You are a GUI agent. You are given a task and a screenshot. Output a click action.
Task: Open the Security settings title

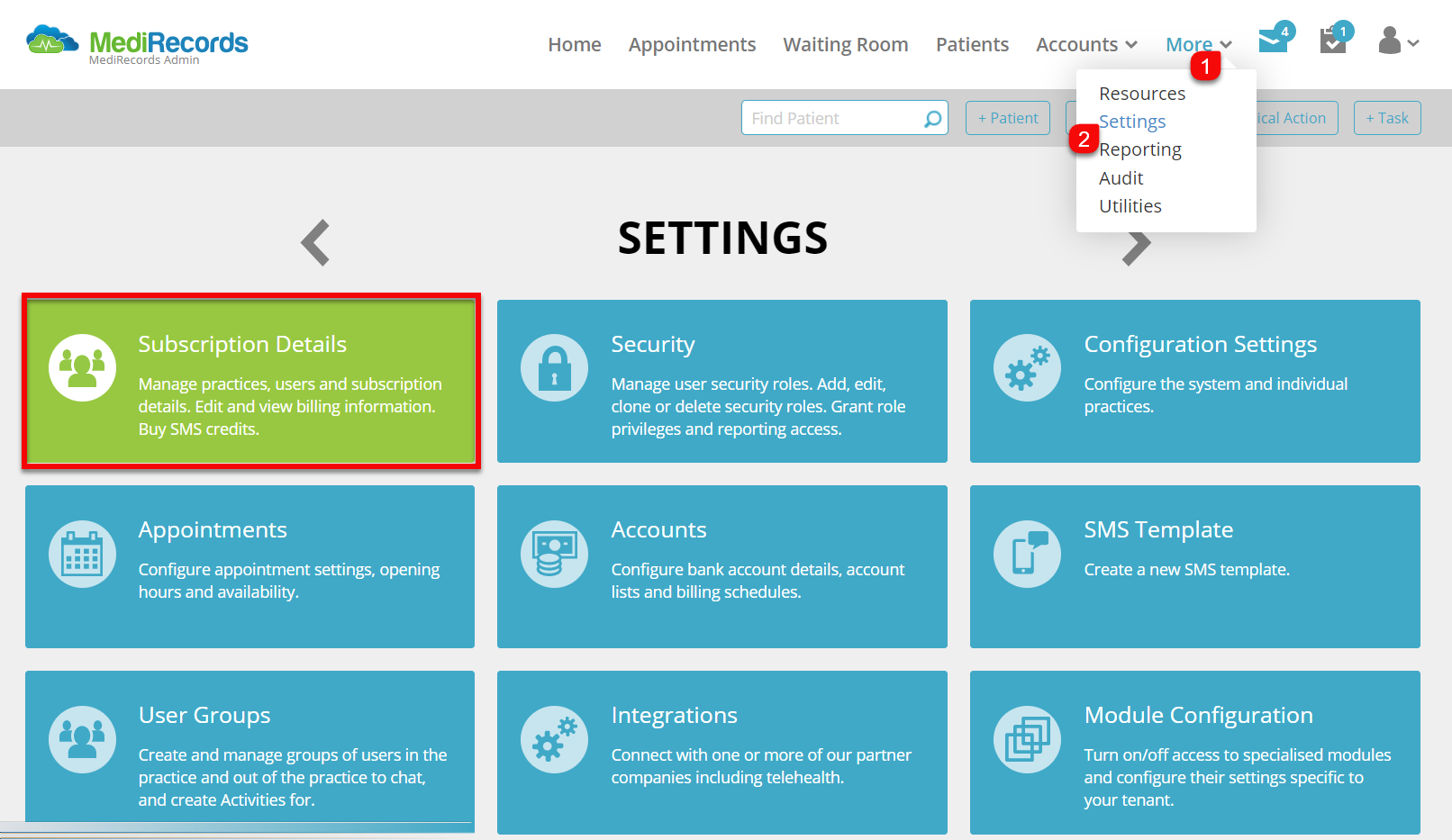[653, 344]
